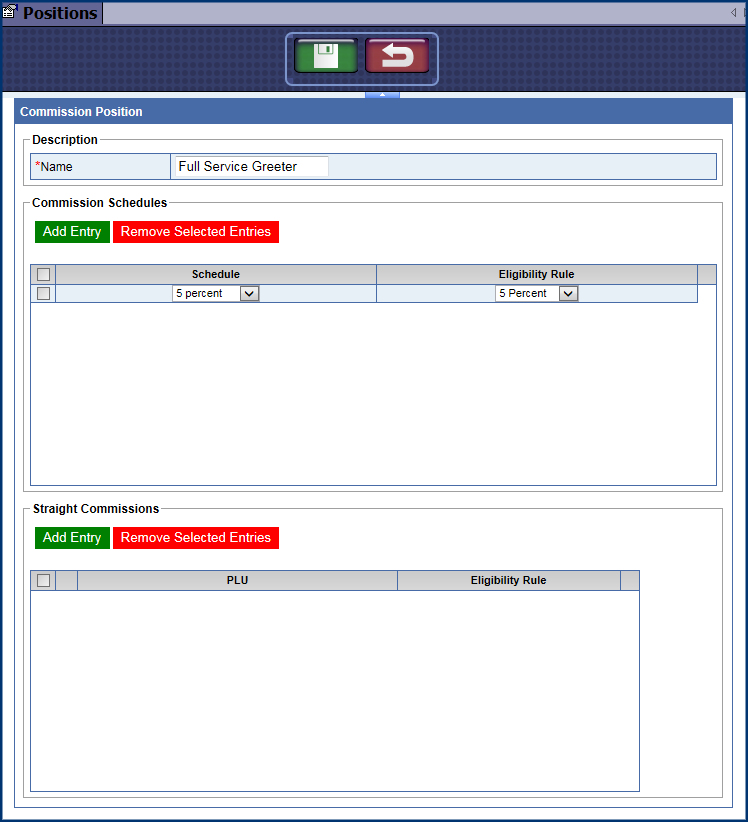This screenshot has width=748, height=822.
Task: Click the red back arrow icon
Action: coord(397,57)
